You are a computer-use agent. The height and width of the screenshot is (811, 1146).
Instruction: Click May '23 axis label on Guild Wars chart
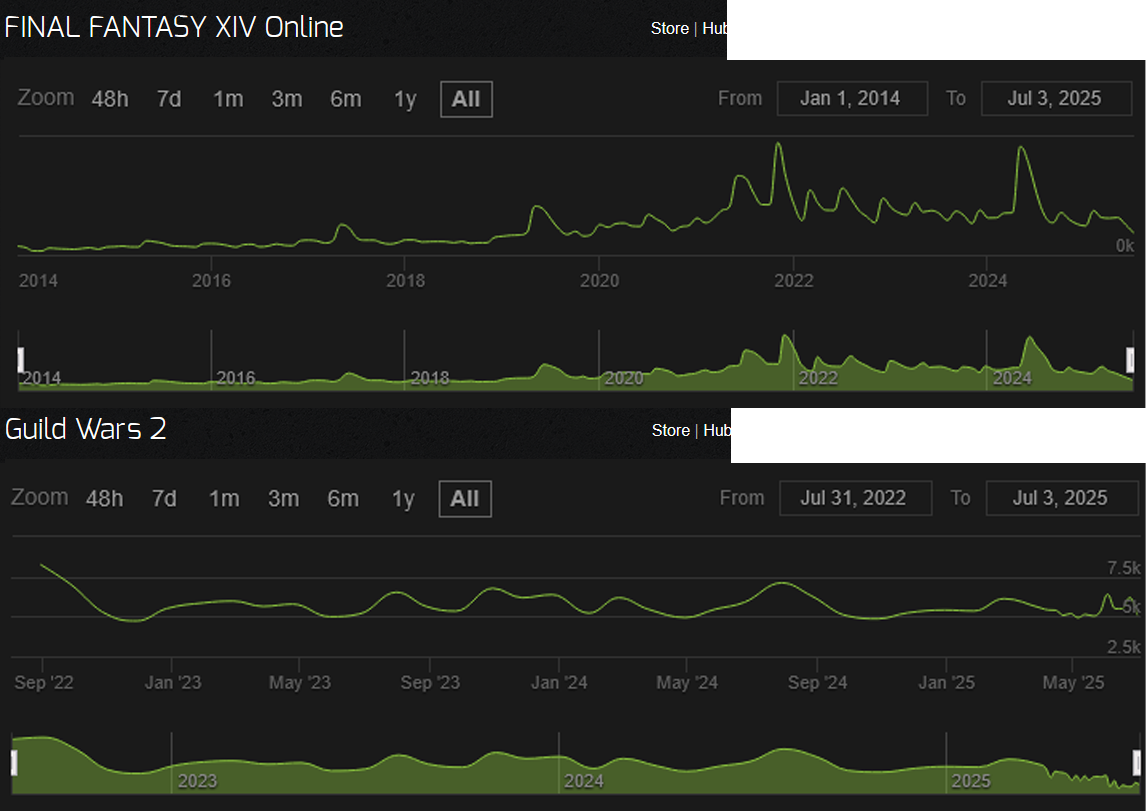300,682
